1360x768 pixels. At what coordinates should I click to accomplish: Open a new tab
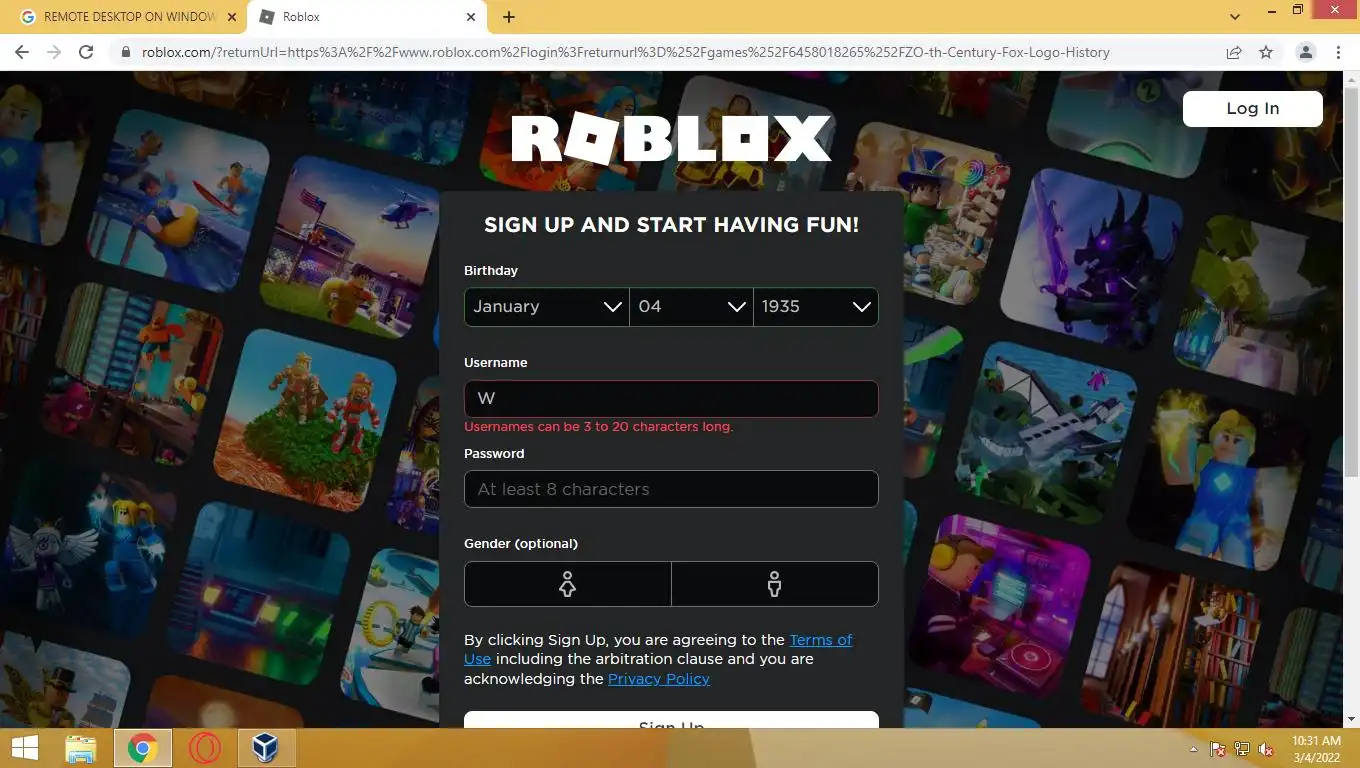[x=509, y=17]
